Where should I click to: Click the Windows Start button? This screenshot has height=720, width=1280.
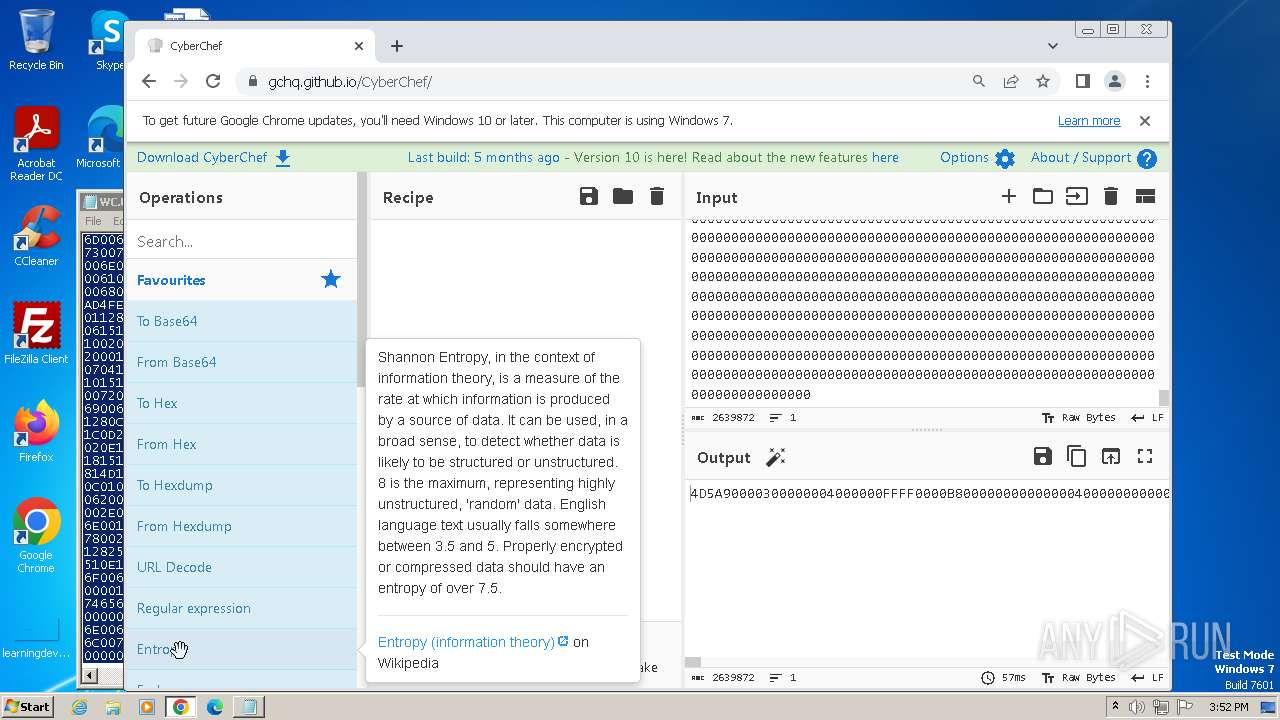click(28, 707)
